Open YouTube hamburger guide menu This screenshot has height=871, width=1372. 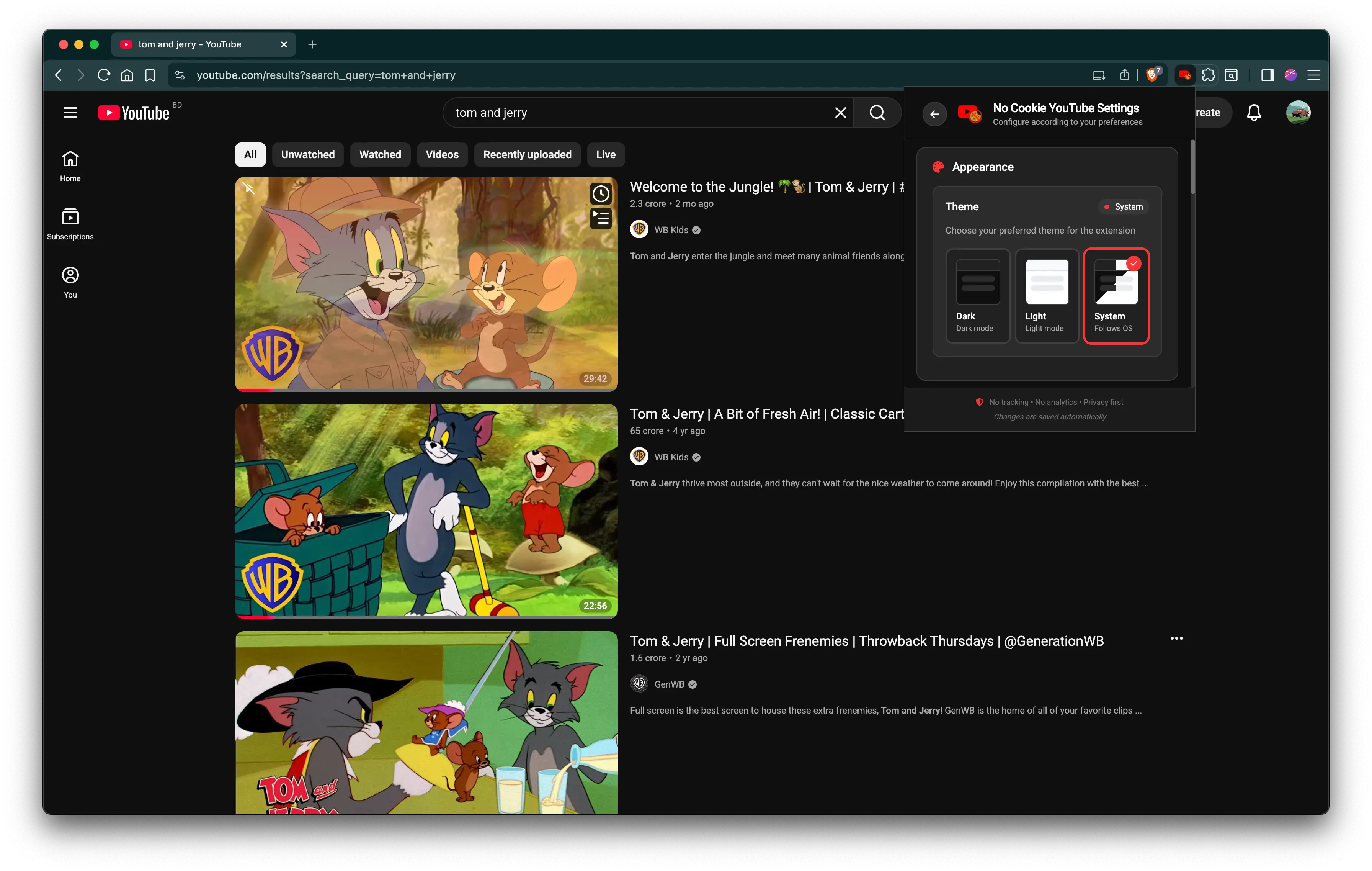[x=70, y=112]
